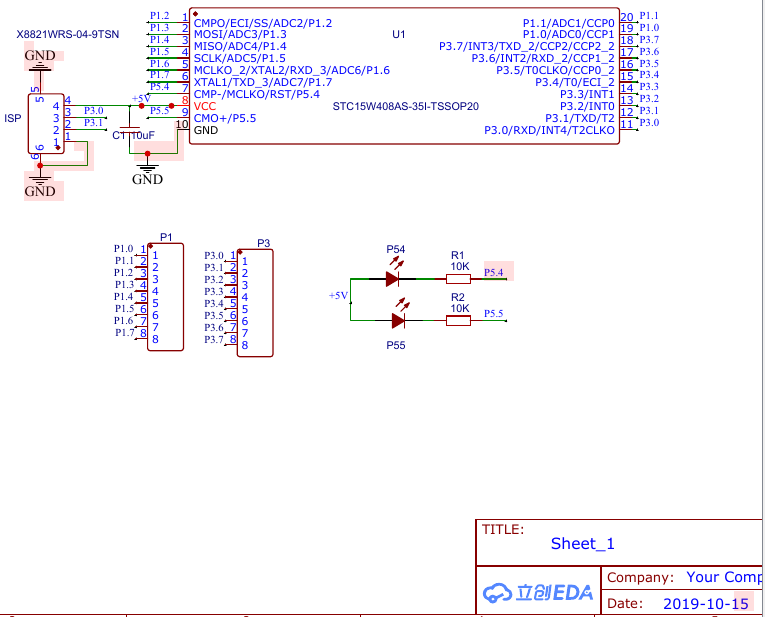Click the P5.4 net label beside R1

[493, 272]
